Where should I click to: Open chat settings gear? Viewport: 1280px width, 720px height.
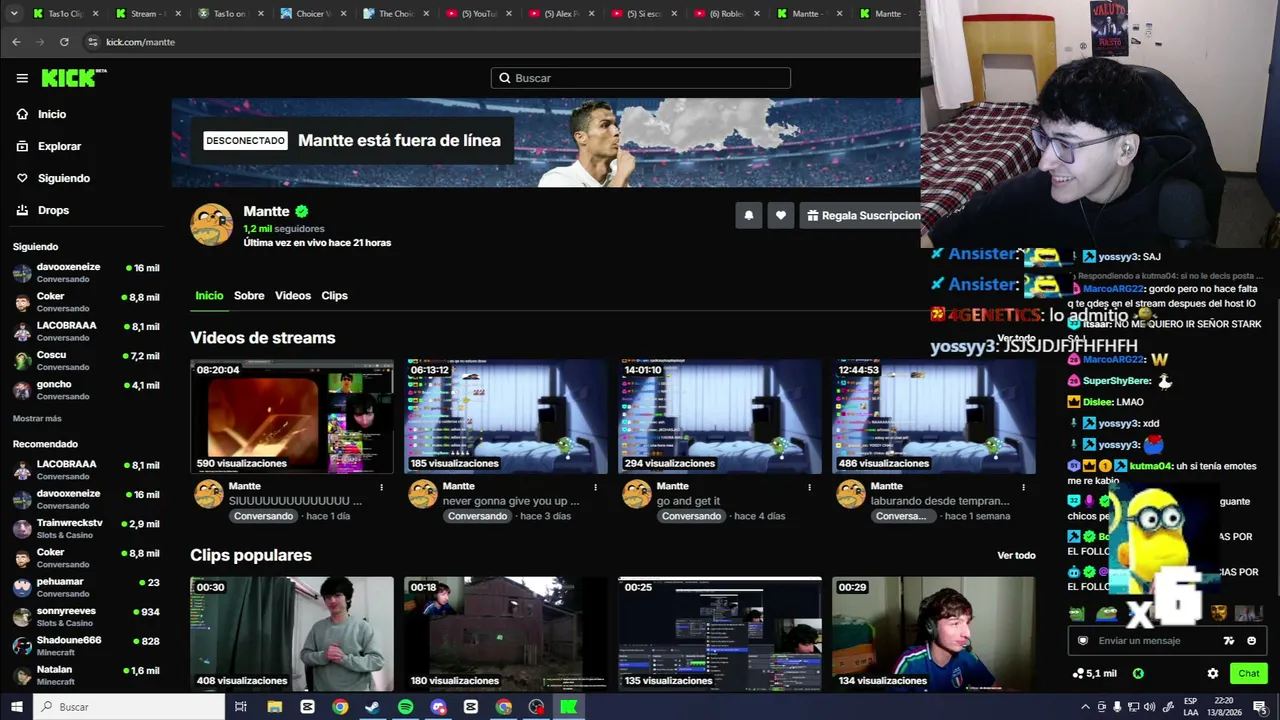[1213, 674]
